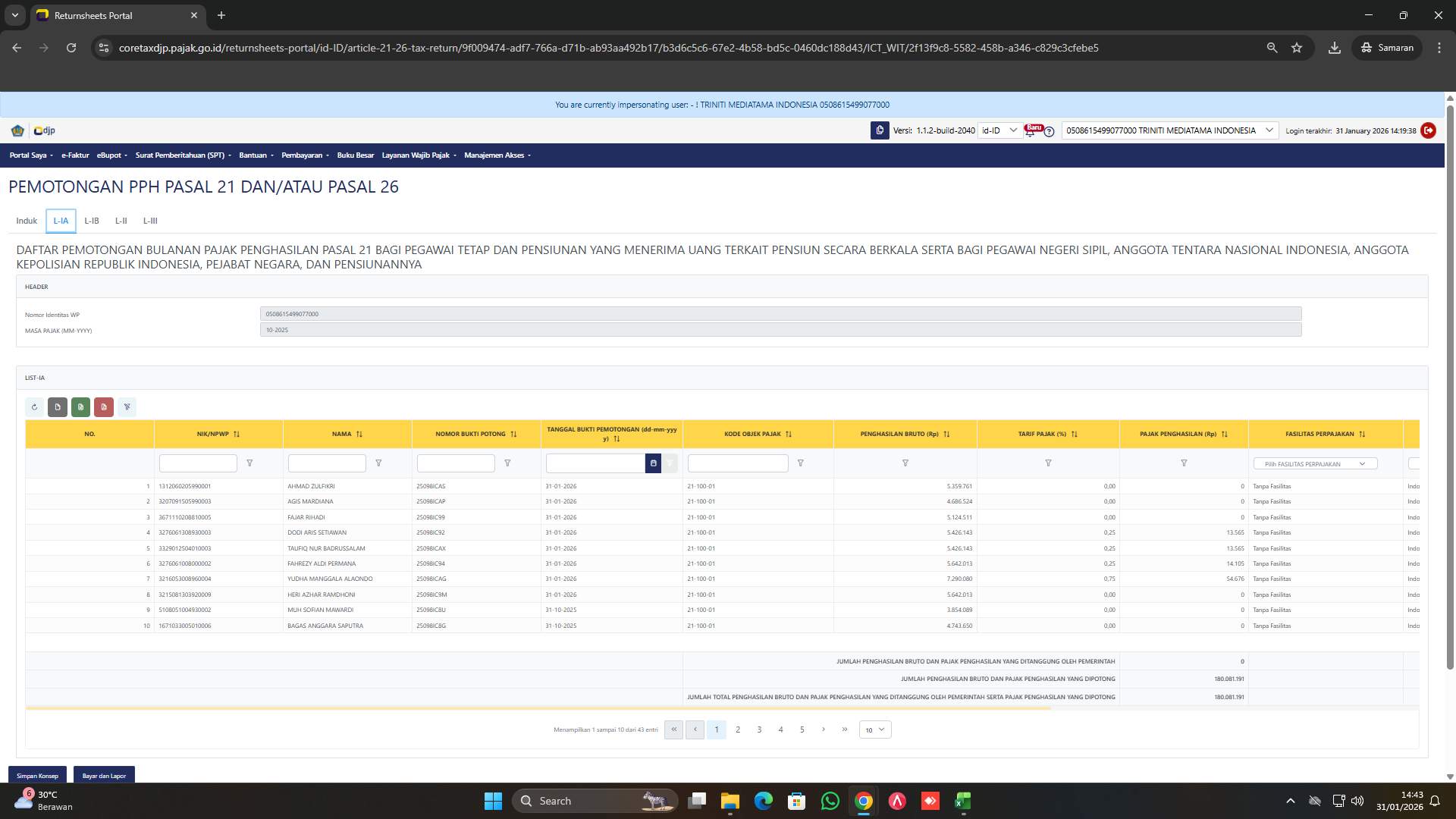
Task: Open the Pilih FASILITAS PERPAJAKAN dropdown
Action: [x=1316, y=463]
